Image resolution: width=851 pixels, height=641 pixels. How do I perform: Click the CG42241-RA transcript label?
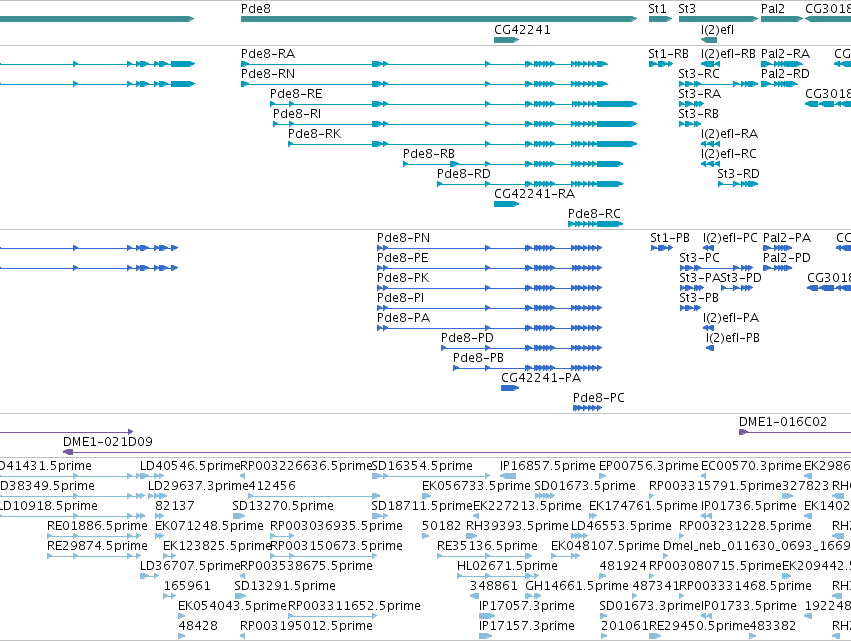click(x=535, y=194)
